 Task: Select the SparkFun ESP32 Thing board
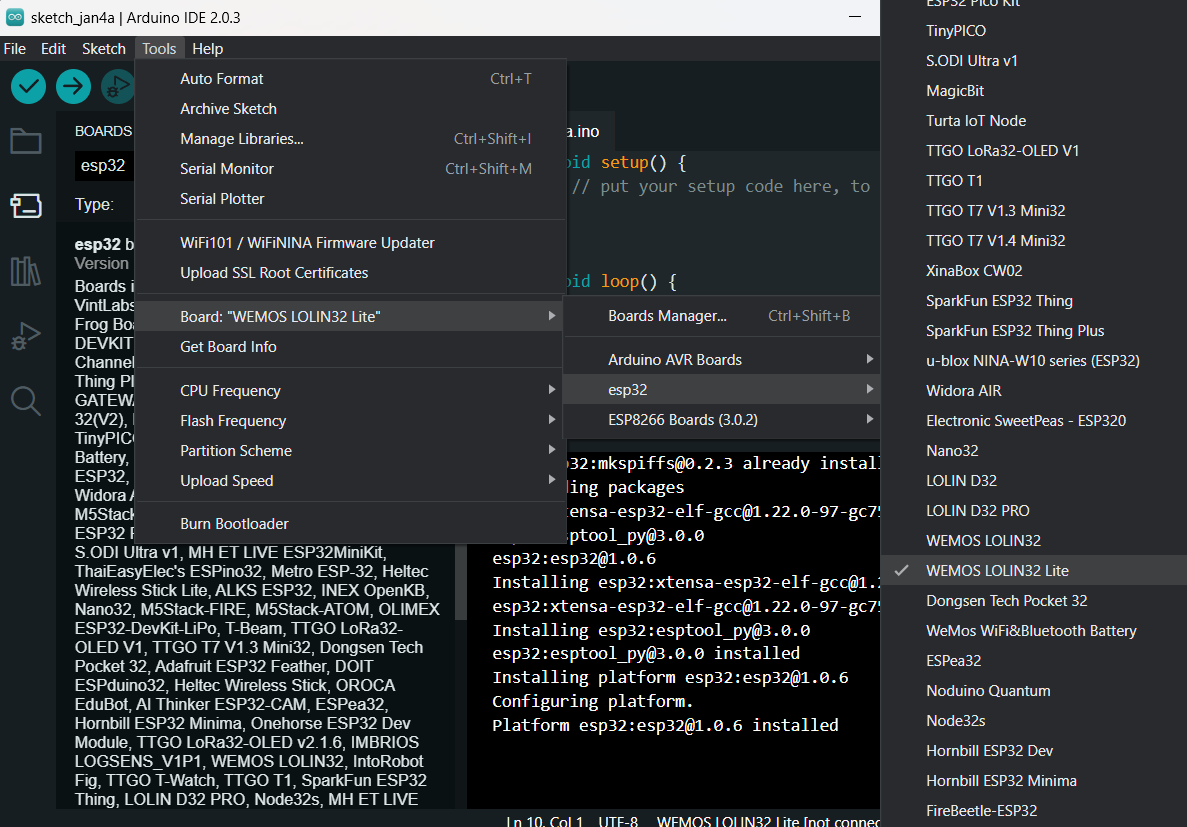pos(1033,301)
